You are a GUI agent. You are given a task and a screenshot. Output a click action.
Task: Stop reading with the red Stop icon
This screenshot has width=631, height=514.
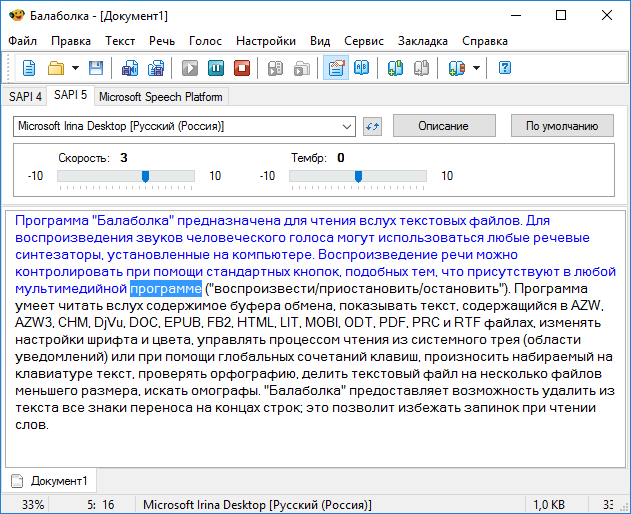(241, 68)
